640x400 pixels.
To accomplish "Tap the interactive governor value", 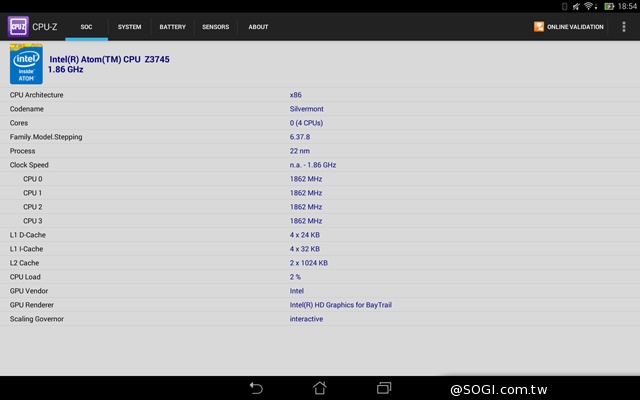I will (x=306, y=319).
